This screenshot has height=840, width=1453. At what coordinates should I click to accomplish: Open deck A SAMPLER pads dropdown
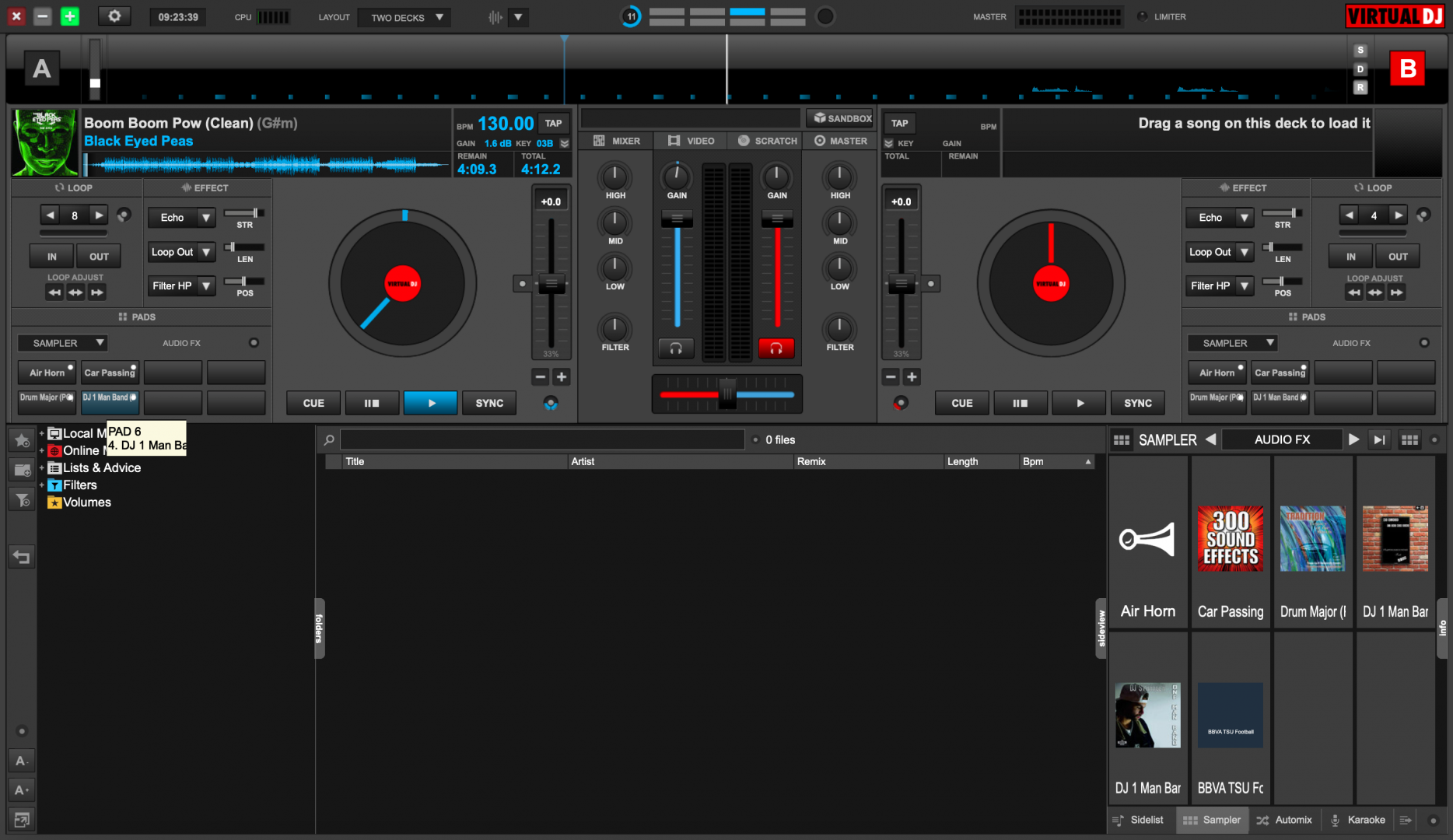[x=63, y=343]
